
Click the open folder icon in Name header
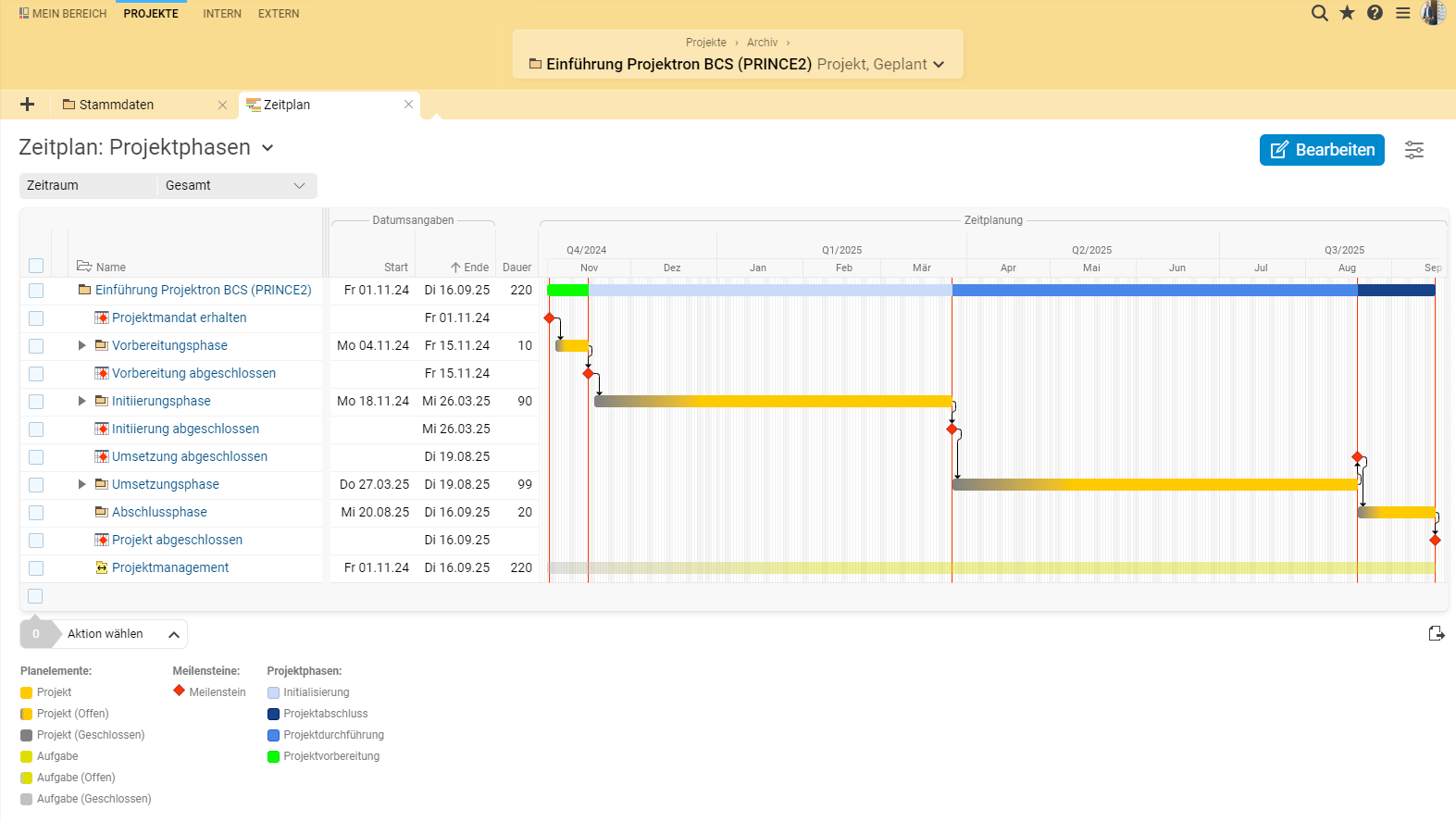pyautogui.click(x=84, y=267)
